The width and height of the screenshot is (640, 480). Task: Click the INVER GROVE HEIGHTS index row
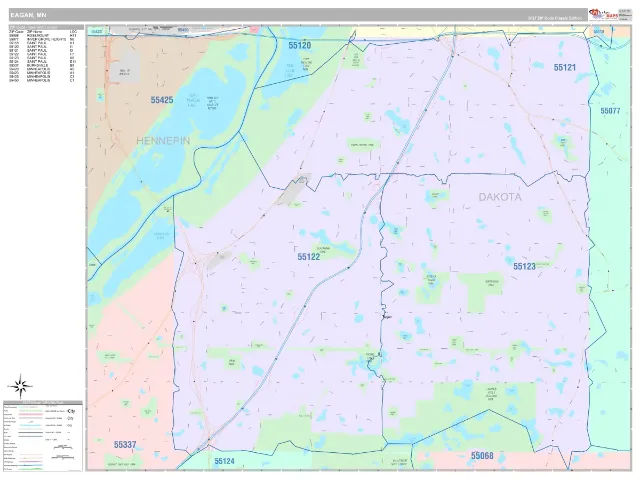[x=42, y=39]
